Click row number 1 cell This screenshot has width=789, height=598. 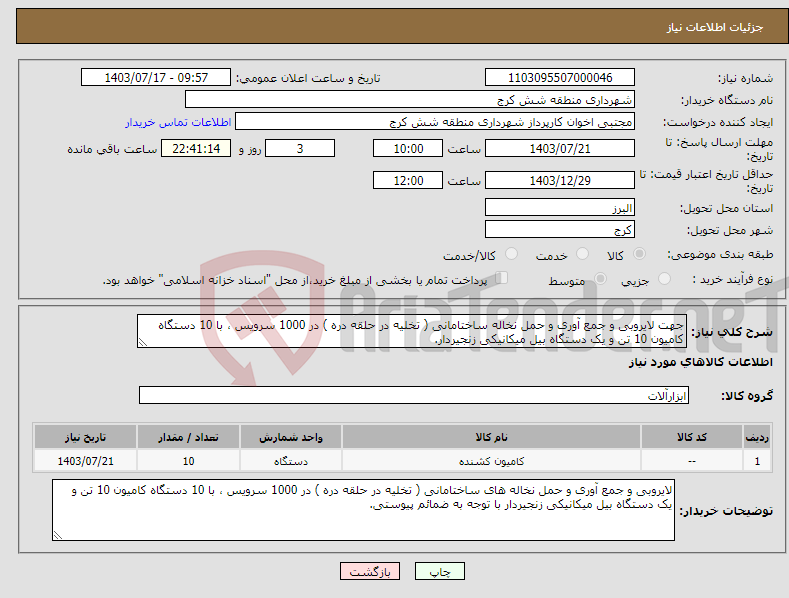click(757, 461)
